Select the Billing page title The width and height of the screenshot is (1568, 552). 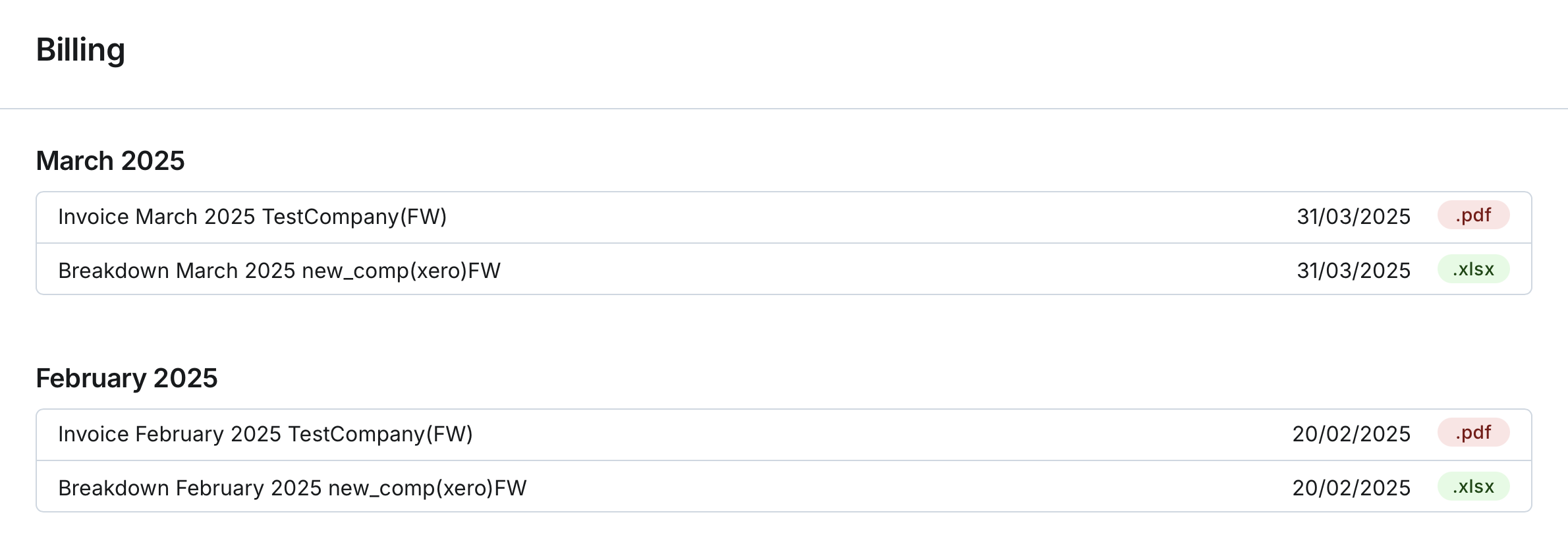pyautogui.click(x=80, y=50)
